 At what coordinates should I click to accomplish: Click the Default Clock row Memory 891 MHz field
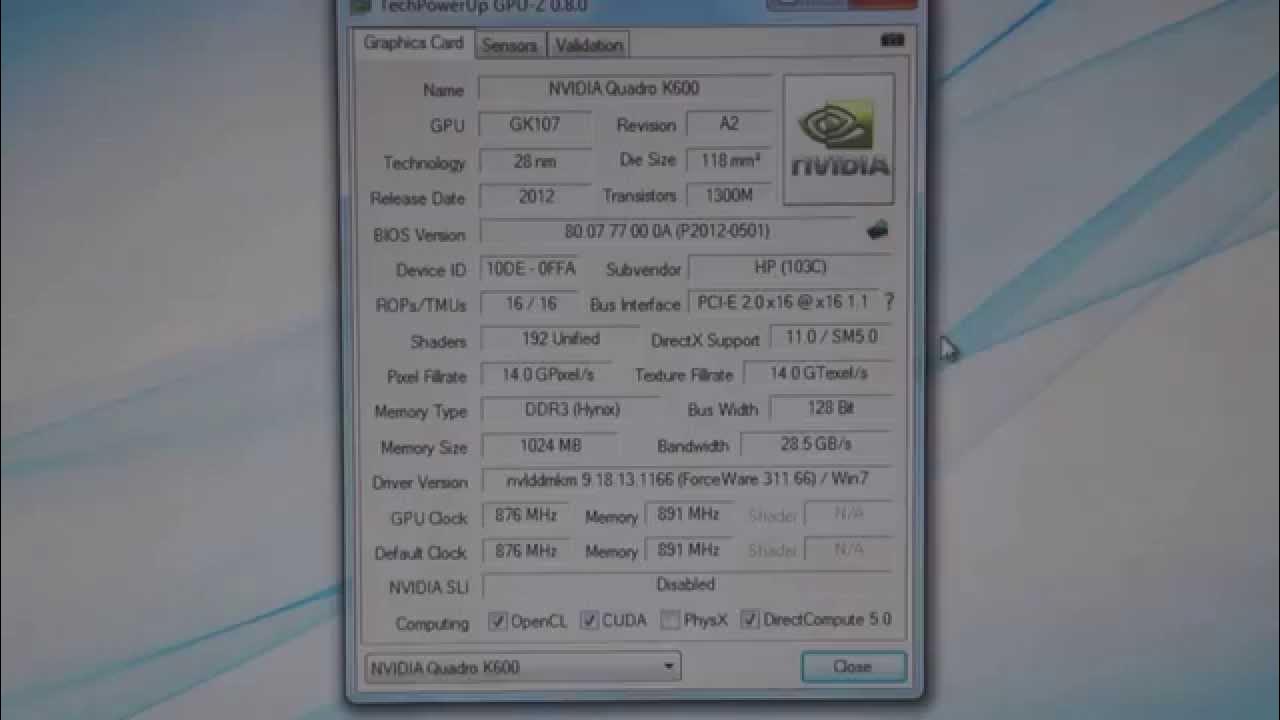[x=689, y=550]
